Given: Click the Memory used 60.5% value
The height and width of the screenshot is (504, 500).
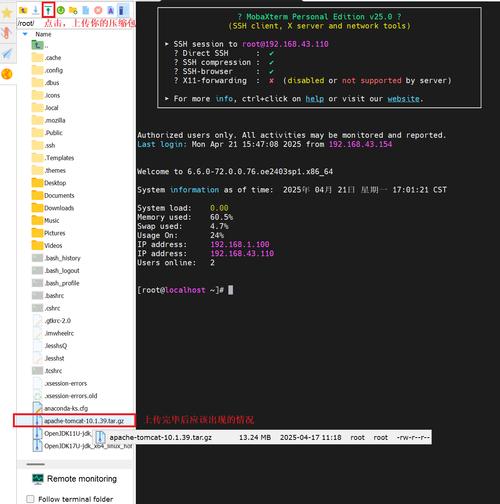Looking at the screenshot, I should [x=221, y=217].
